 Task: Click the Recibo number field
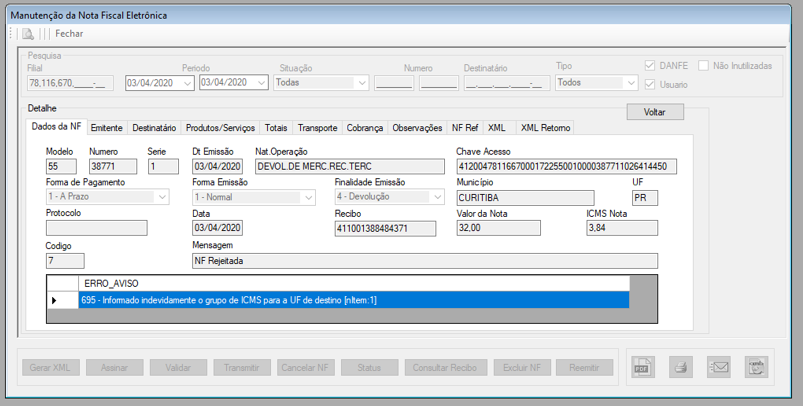pyautogui.click(x=386, y=228)
